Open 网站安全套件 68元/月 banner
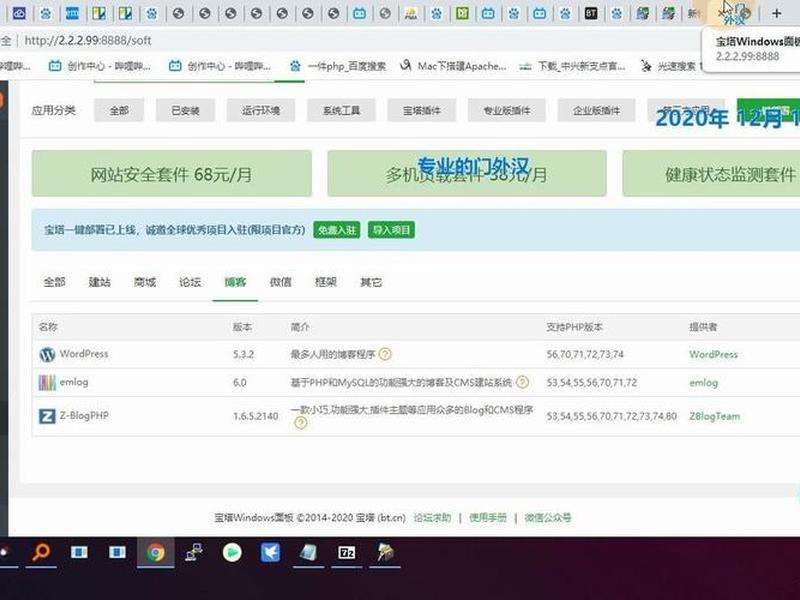The image size is (800, 600). click(171, 173)
